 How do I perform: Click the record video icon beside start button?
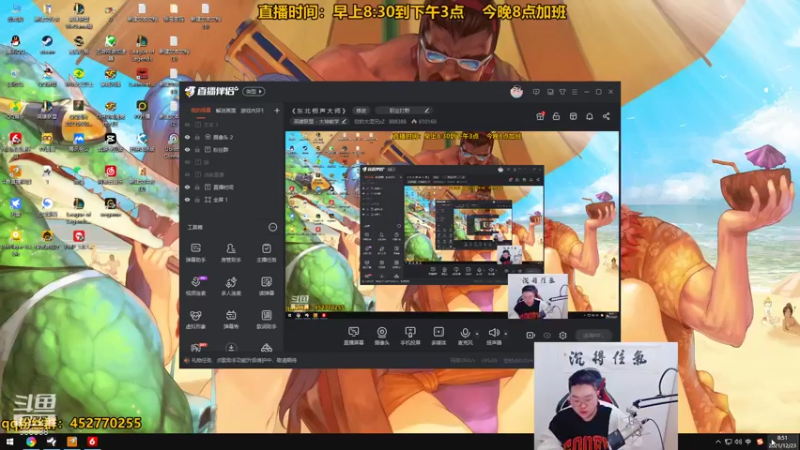531,335
